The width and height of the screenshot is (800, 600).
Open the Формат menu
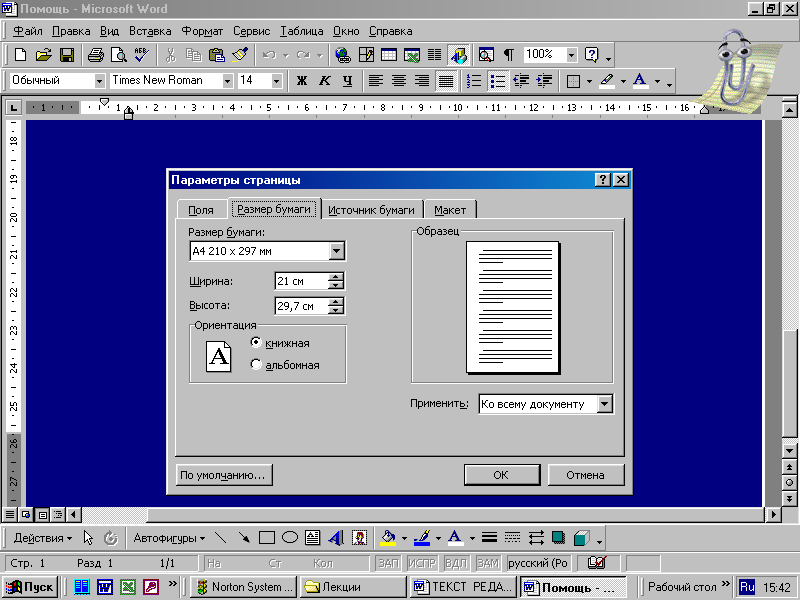[202, 31]
